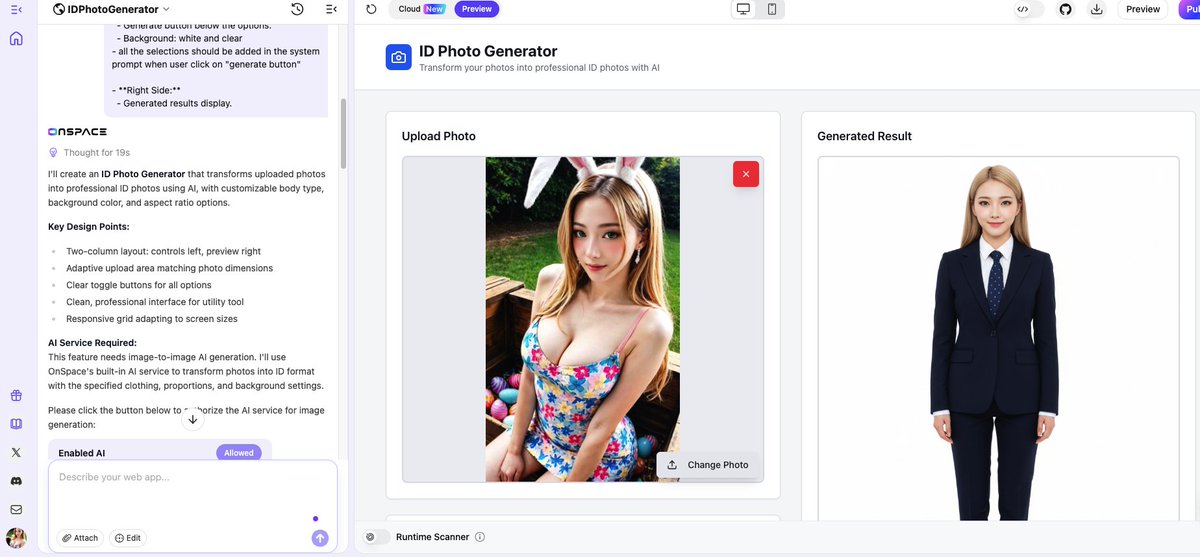Image resolution: width=1200 pixels, height=557 pixels.
Task: Click the 'AI Service Required:' text
Action: [92, 343]
